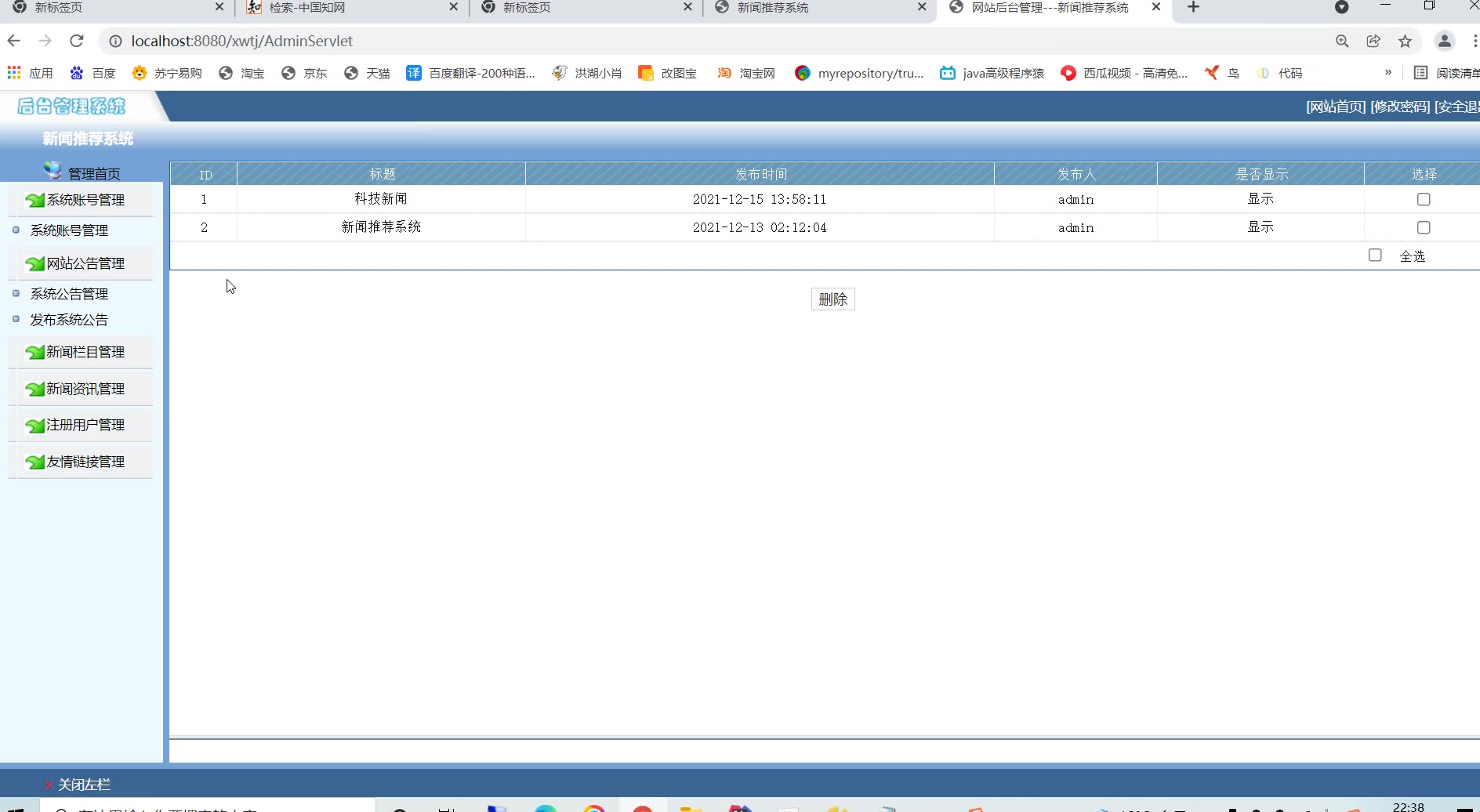This screenshot has width=1480, height=812.
Task: Open the browser profile avatar
Action: pyautogui.click(x=1444, y=41)
